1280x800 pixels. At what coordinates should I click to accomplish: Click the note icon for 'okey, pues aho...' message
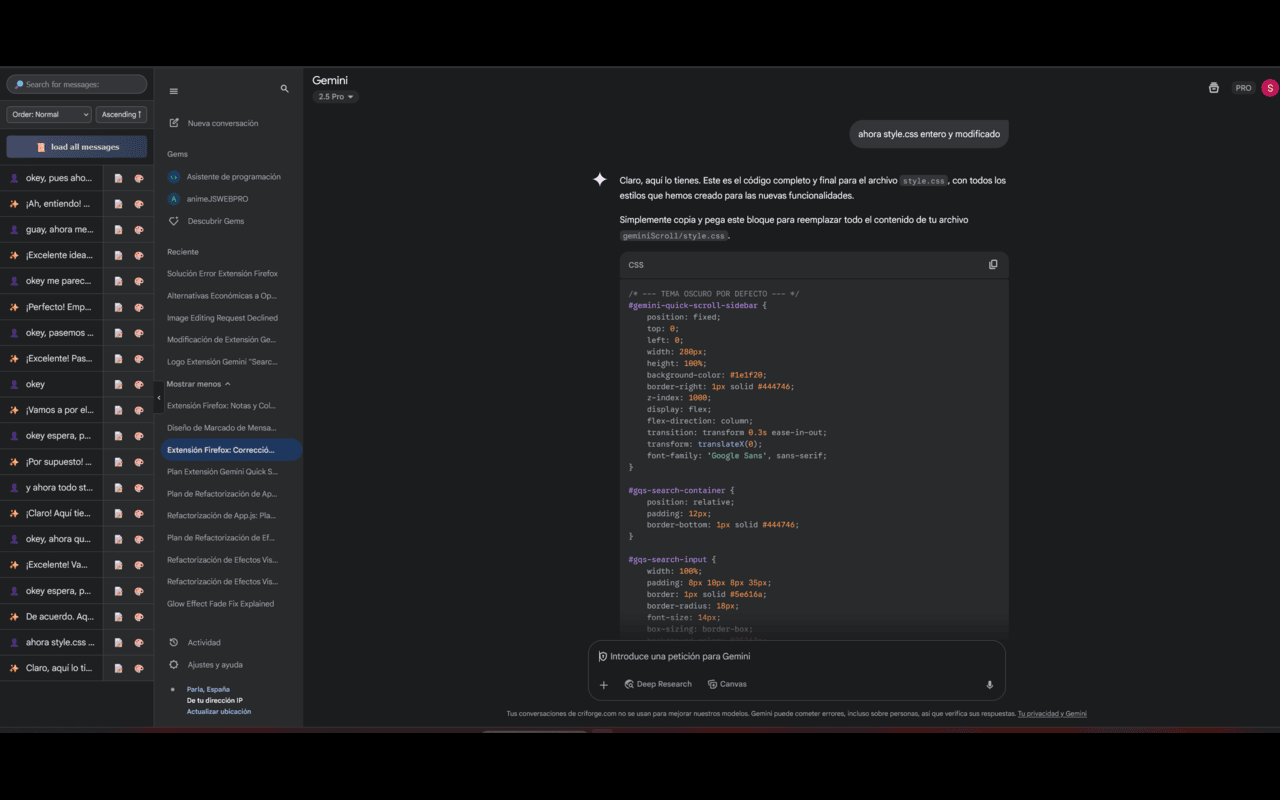(x=118, y=178)
